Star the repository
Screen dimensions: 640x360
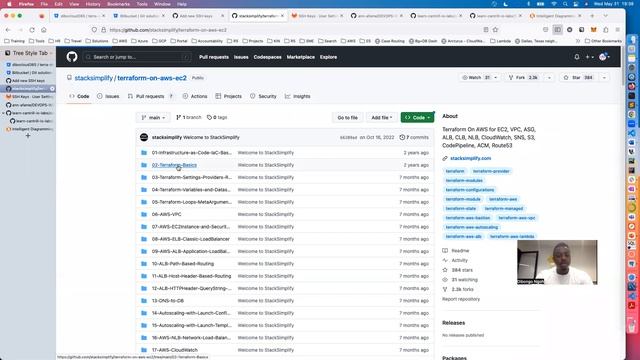tap(578, 78)
